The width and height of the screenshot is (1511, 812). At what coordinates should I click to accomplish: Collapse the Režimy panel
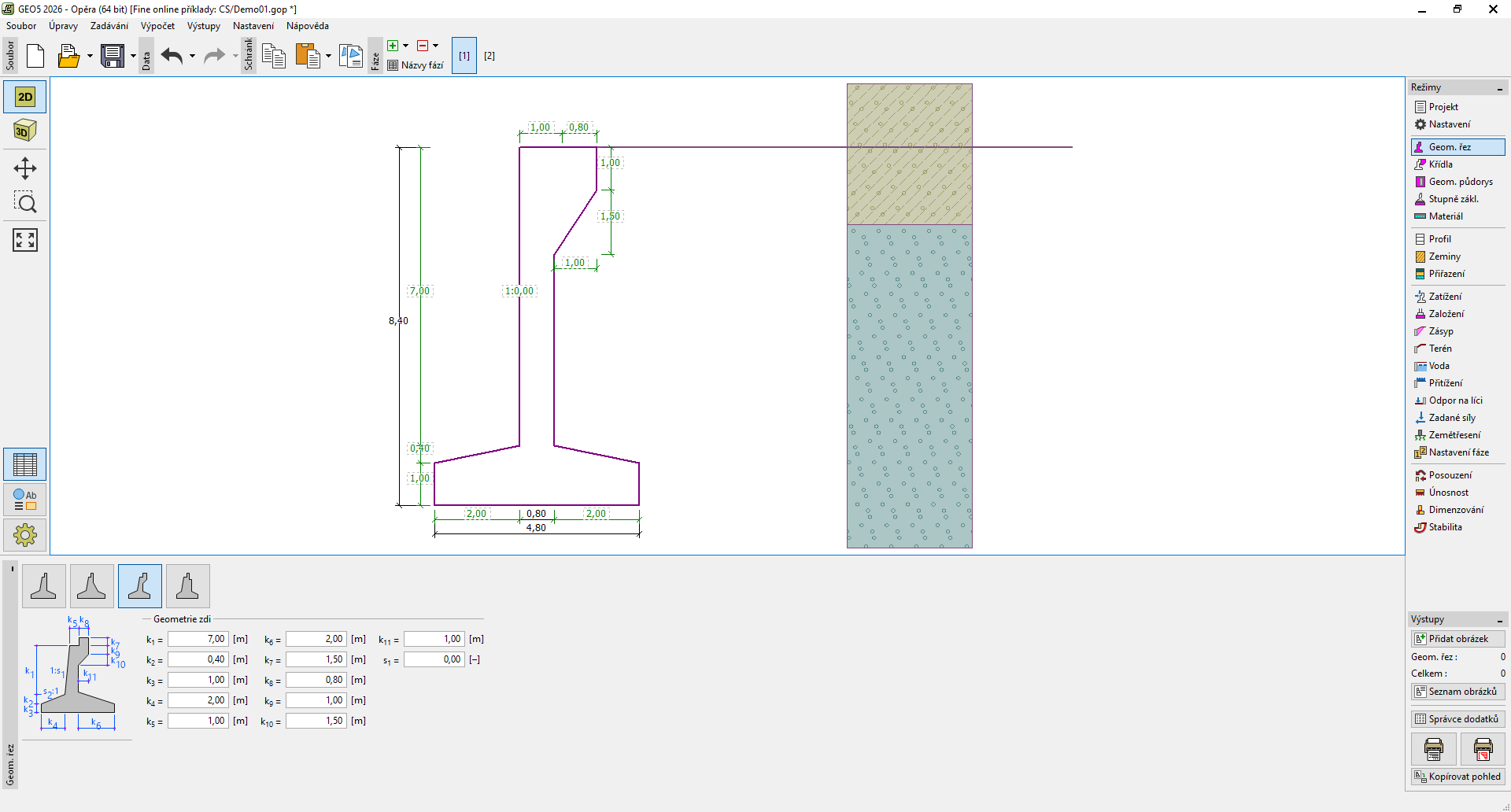[1499, 88]
